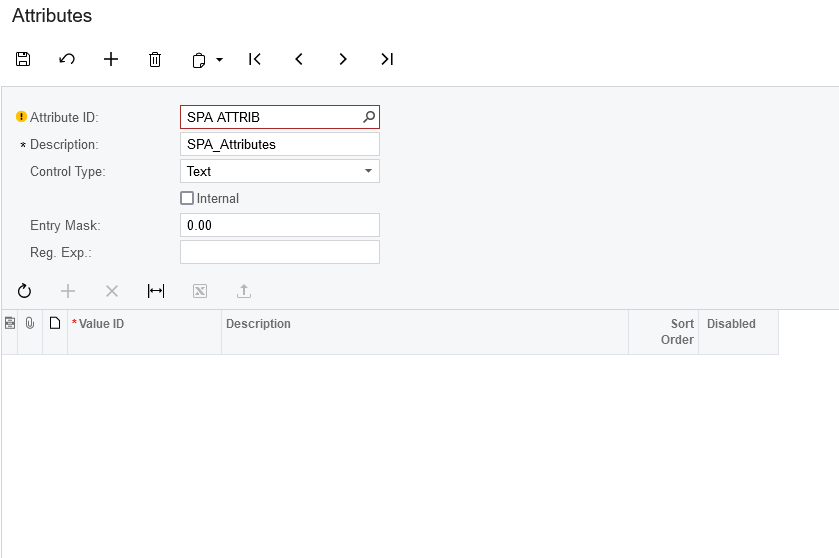The image size is (839, 558).
Task: Fit grid columns to width
Action: [156, 291]
